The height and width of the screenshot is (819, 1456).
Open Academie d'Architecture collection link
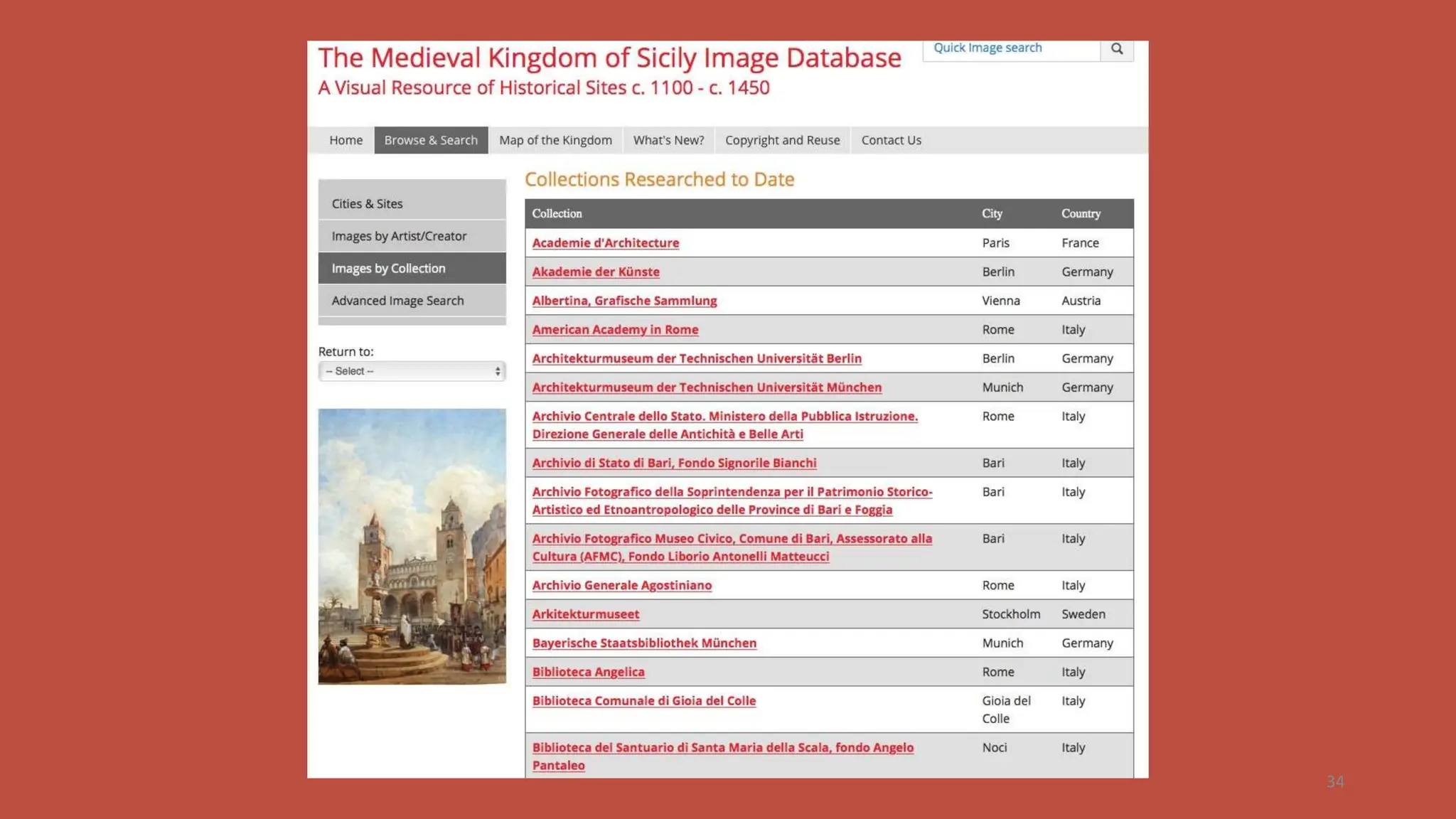coord(605,243)
